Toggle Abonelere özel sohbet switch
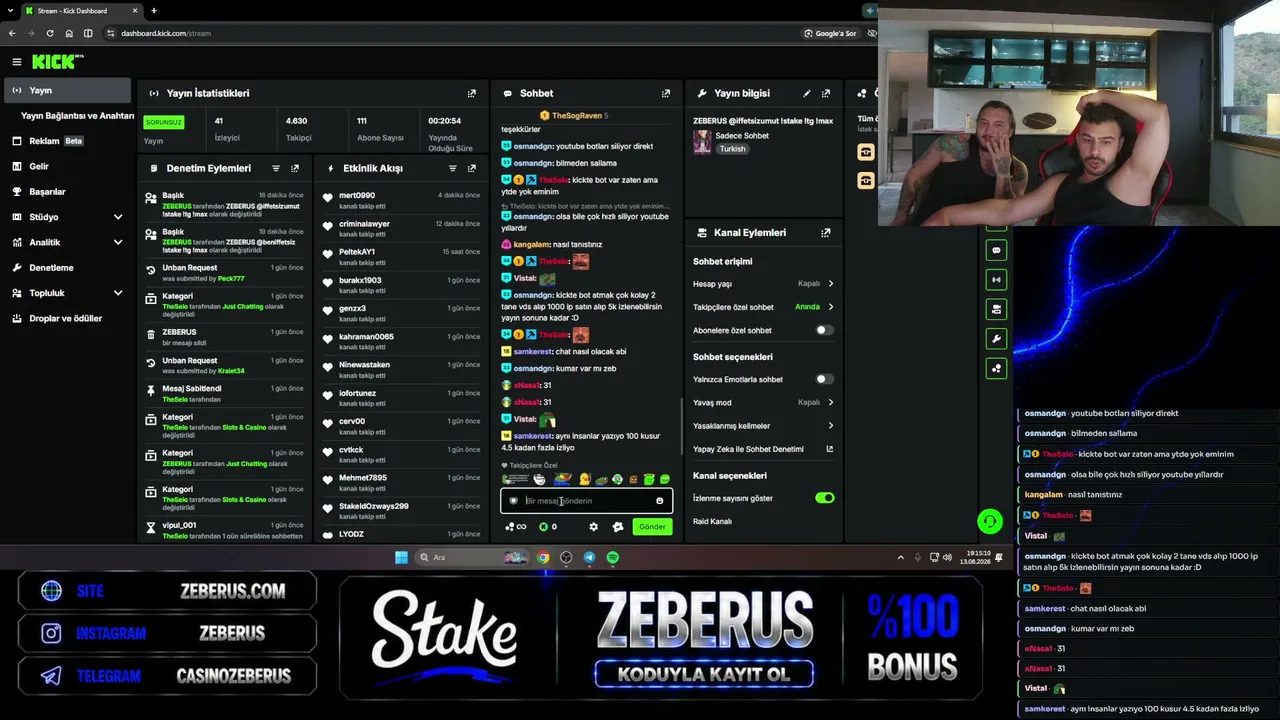The height and width of the screenshot is (720, 1280). 824,330
